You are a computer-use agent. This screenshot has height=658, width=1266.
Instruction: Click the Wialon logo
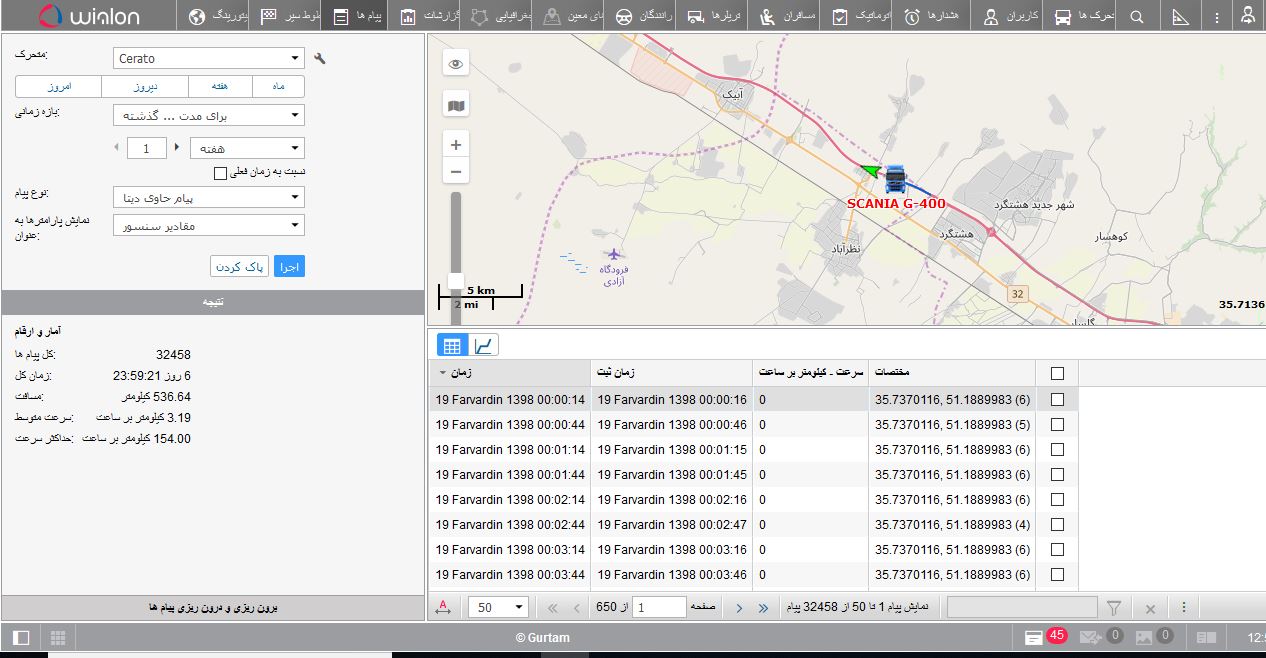88,16
